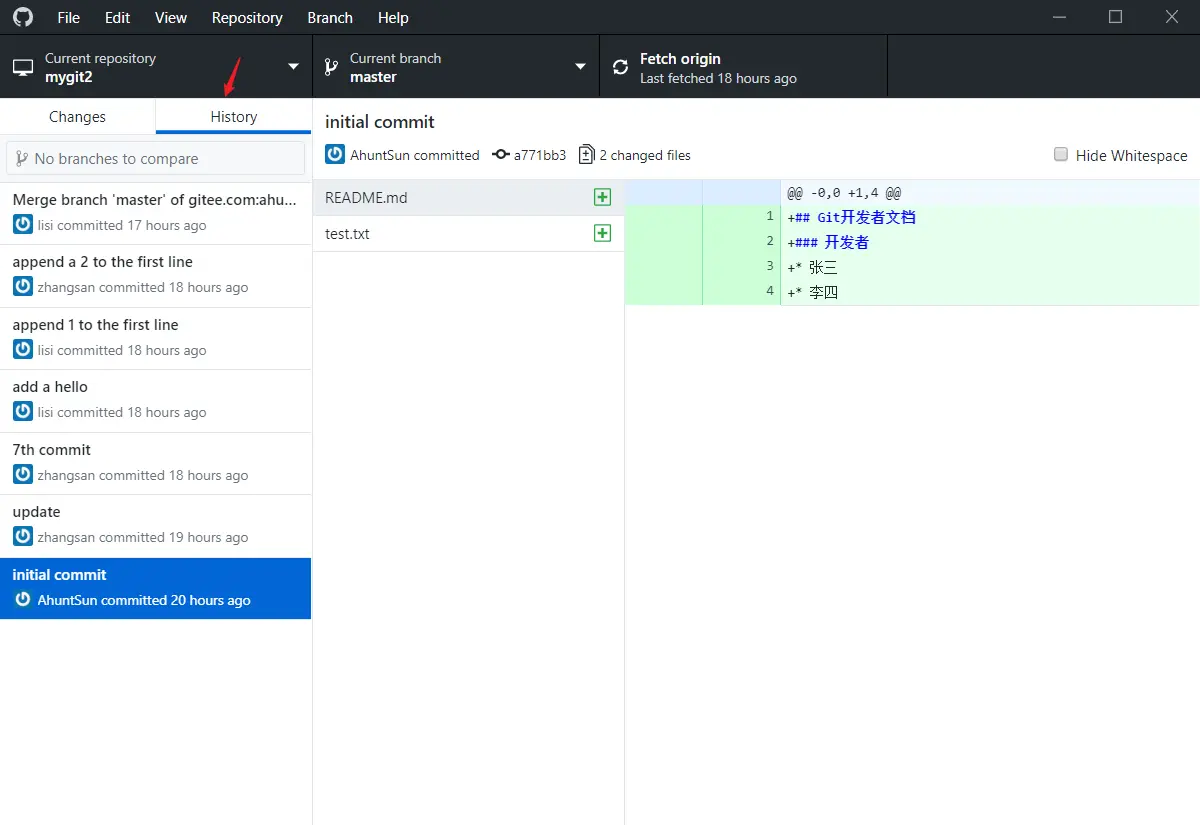Click lisi avatar on Merge branch commit

coord(23,225)
